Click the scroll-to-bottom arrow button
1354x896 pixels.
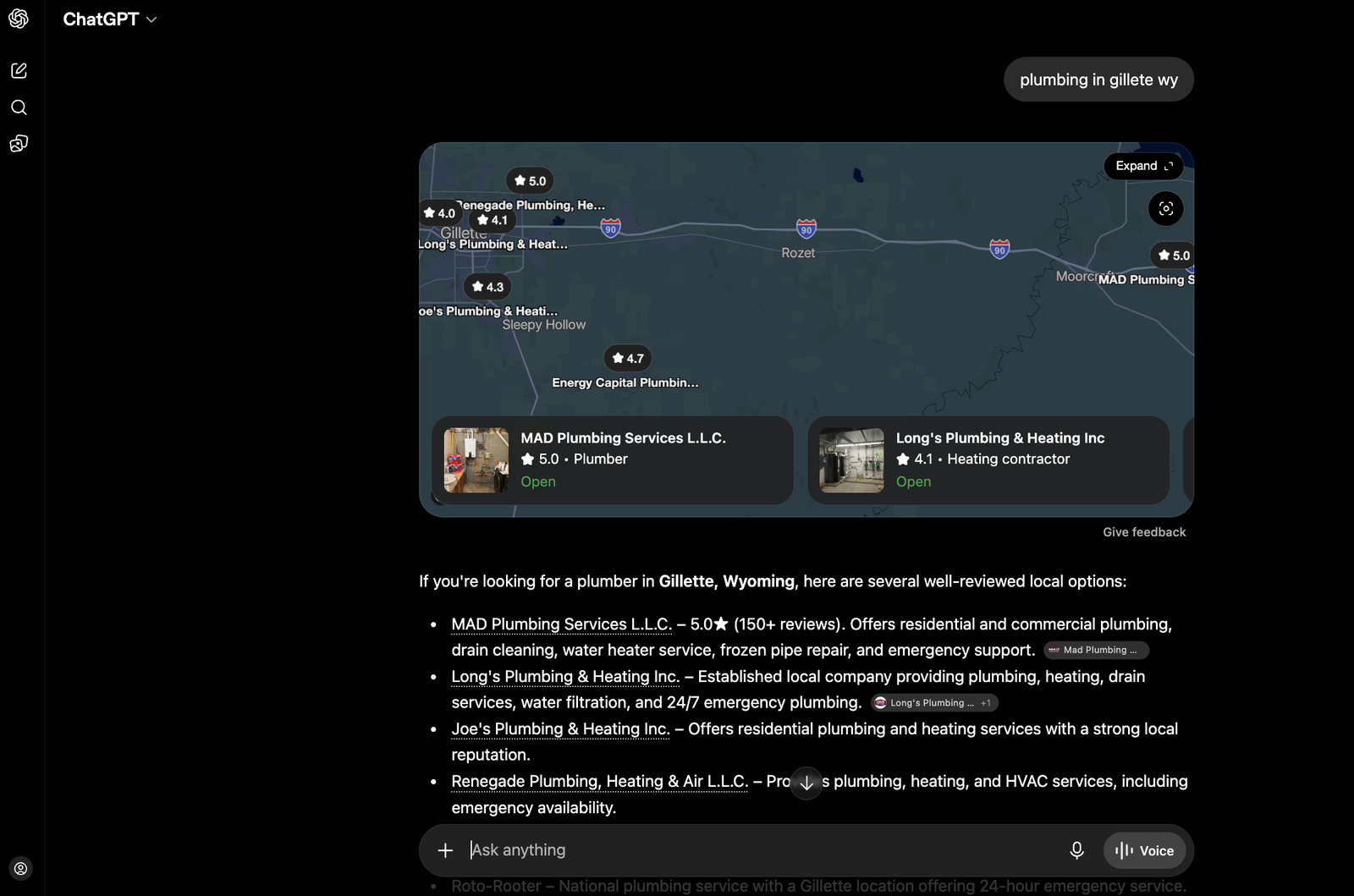point(806,783)
